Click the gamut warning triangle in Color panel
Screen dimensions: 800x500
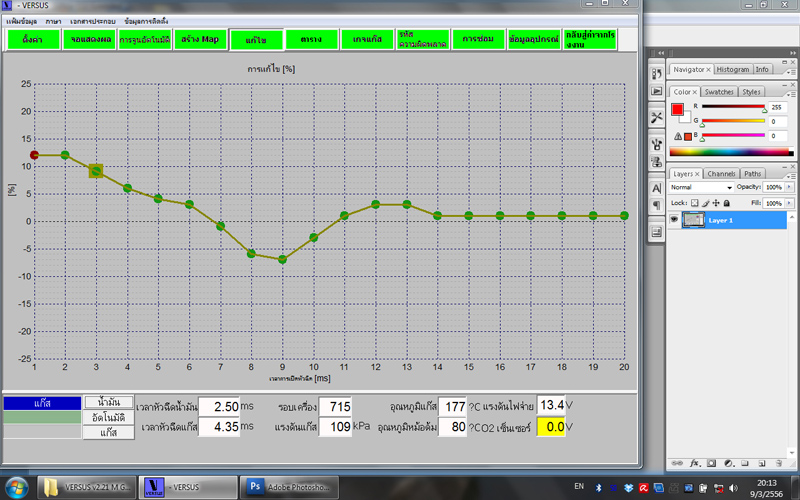[678, 136]
